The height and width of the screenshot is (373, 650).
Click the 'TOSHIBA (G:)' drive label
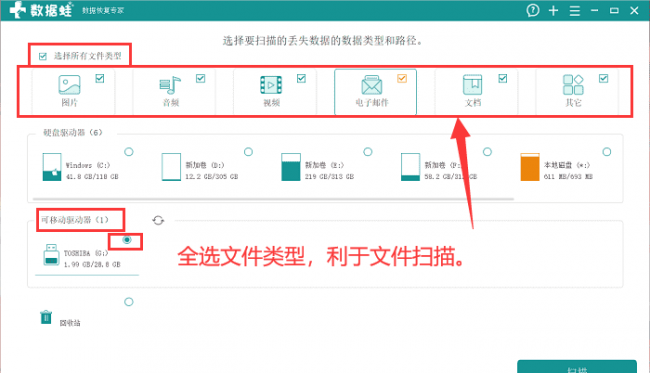coord(86,253)
